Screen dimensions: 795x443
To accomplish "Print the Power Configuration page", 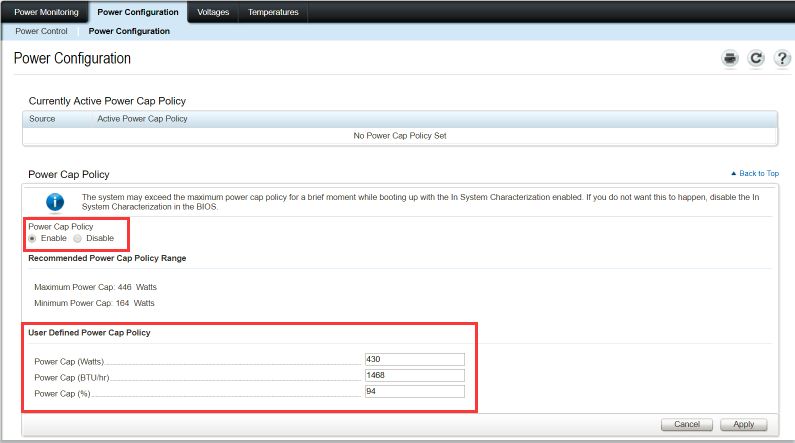I will tap(730, 58).
